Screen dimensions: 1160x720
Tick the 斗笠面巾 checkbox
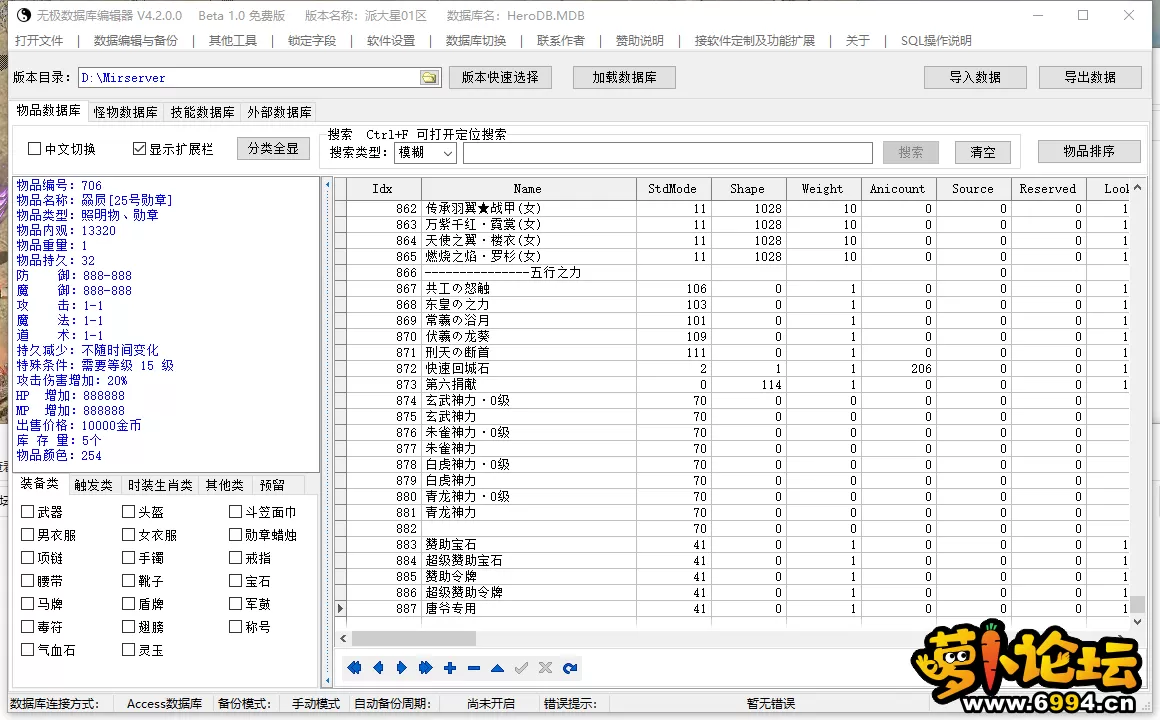coord(235,511)
